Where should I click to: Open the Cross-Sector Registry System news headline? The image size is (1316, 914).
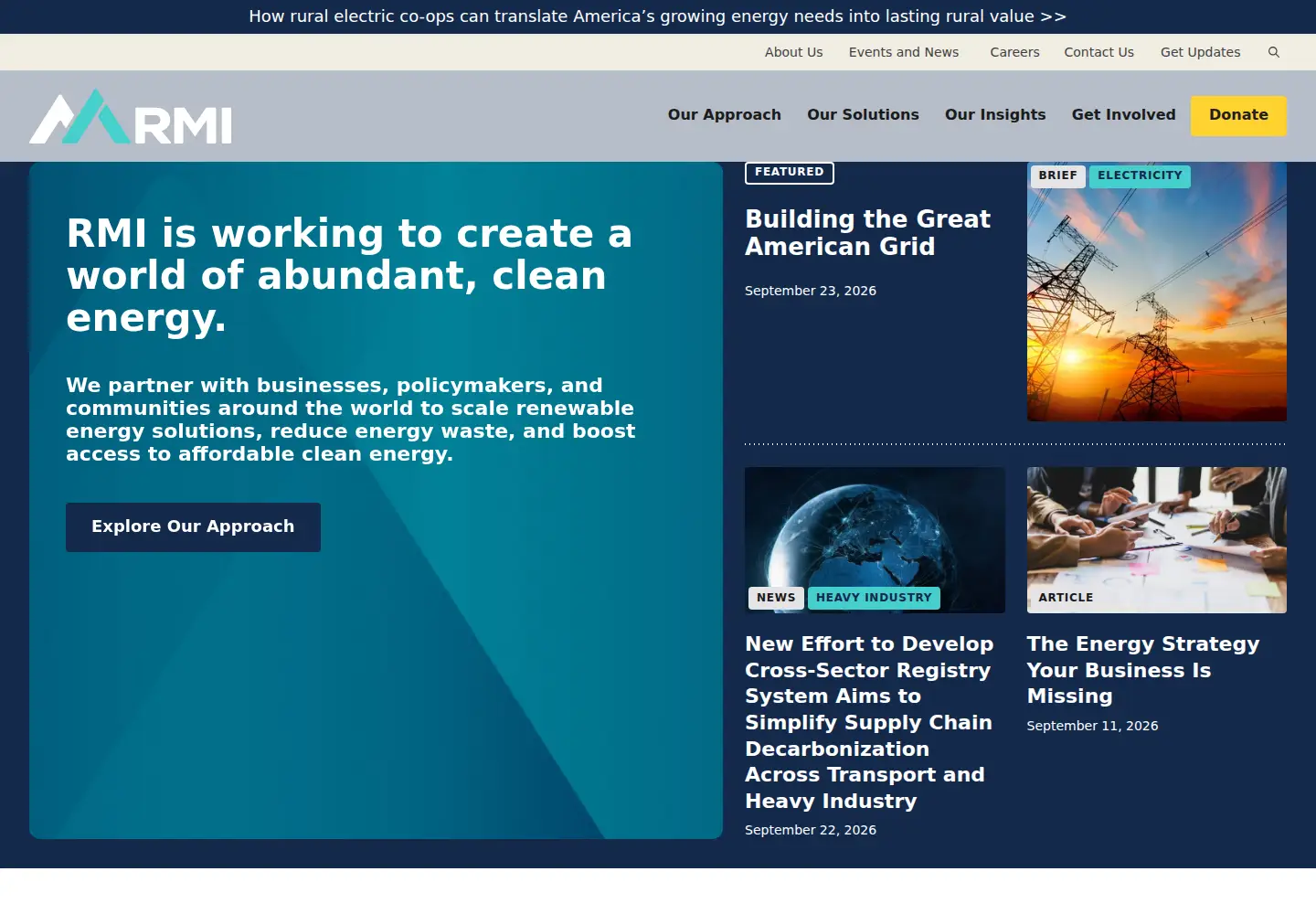tap(869, 722)
